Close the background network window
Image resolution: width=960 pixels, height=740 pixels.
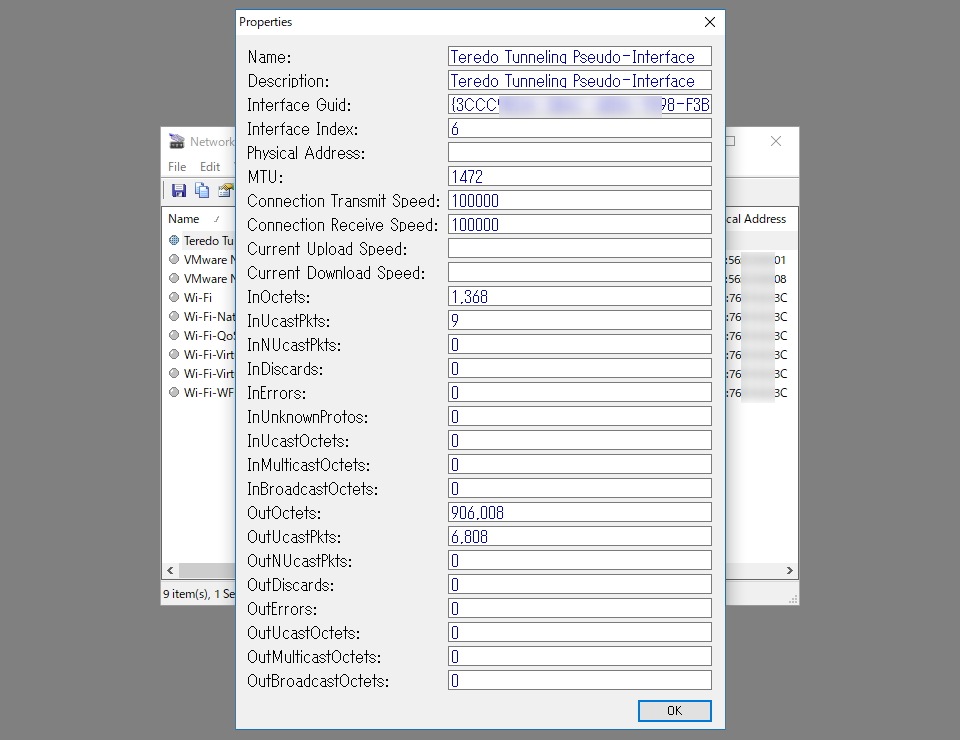point(776,141)
